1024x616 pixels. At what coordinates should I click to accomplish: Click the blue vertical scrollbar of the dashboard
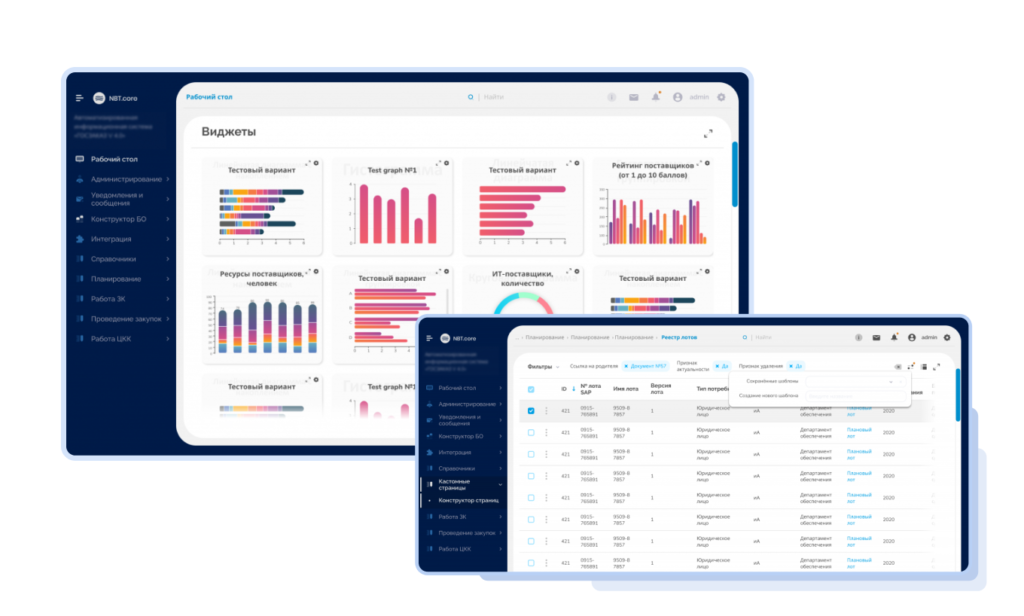click(x=735, y=174)
